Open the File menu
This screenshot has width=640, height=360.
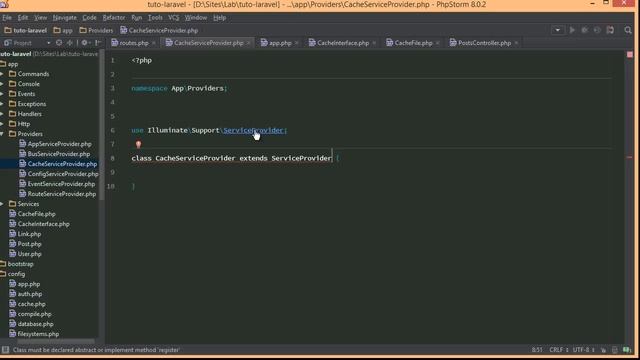click(x=7, y=18)
